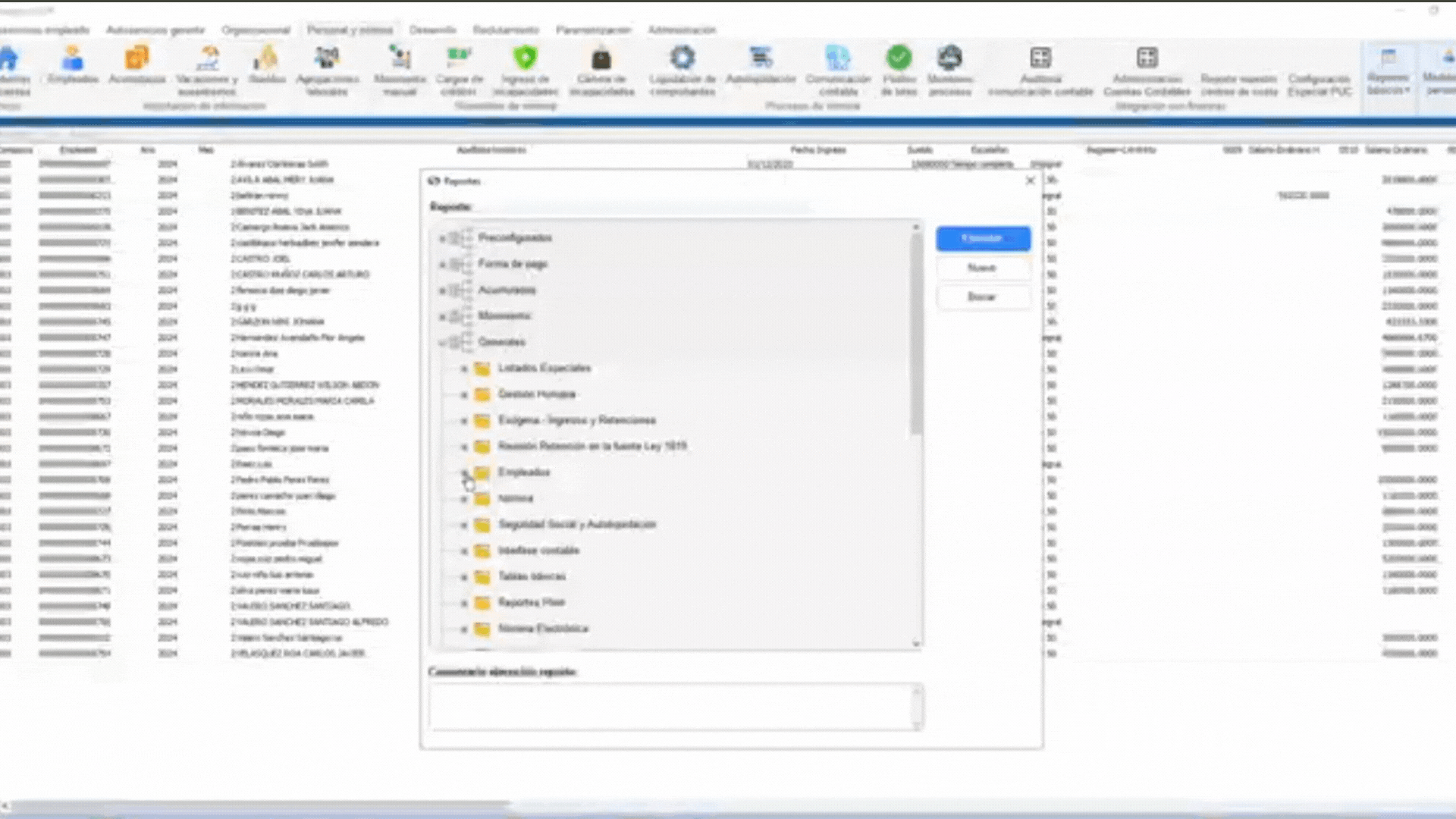Expand the Empleados reports folder
This screenshot has height=819, width=1456.
point(464,473)
